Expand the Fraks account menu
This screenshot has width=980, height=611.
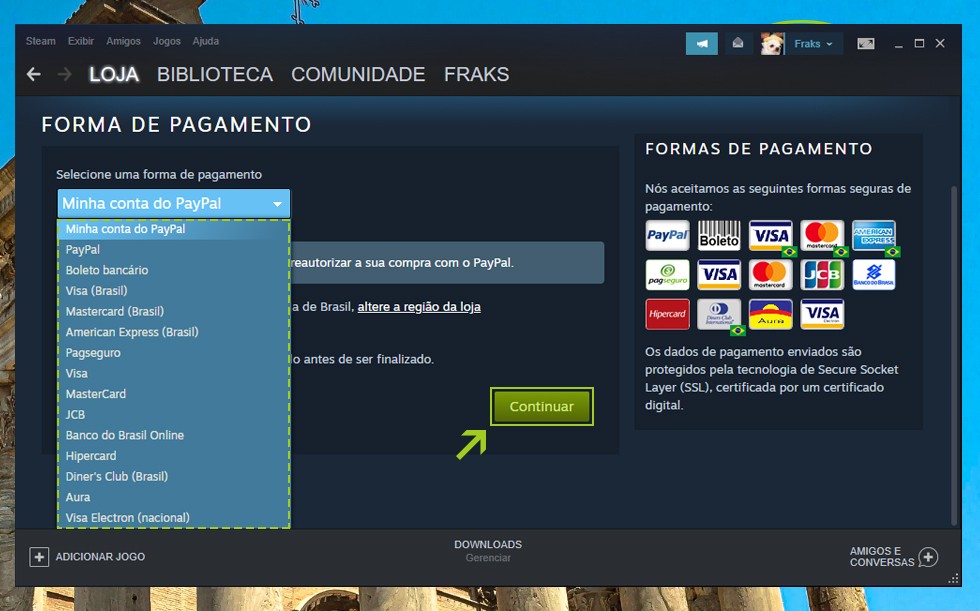[814, 44]
